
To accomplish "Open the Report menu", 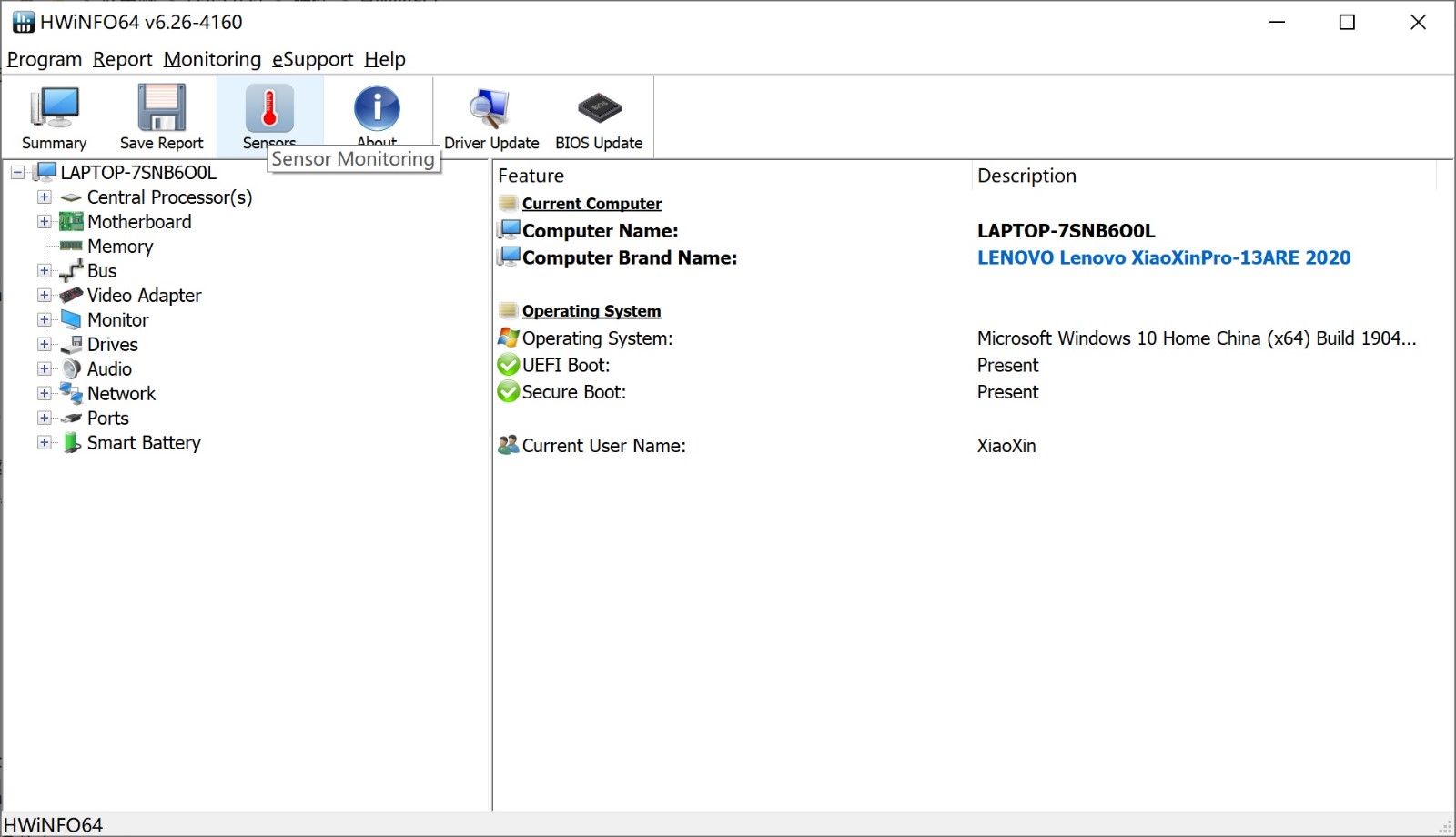I will (122, 59).
